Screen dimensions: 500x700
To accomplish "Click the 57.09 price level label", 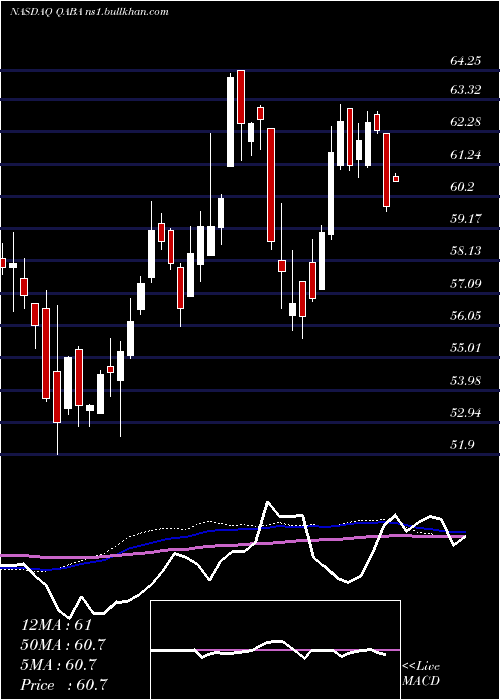I will (466, 283).
